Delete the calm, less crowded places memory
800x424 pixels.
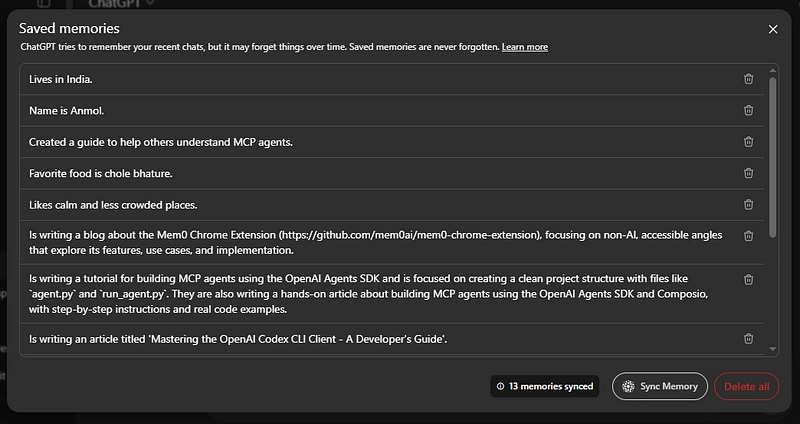coord(748,205)
